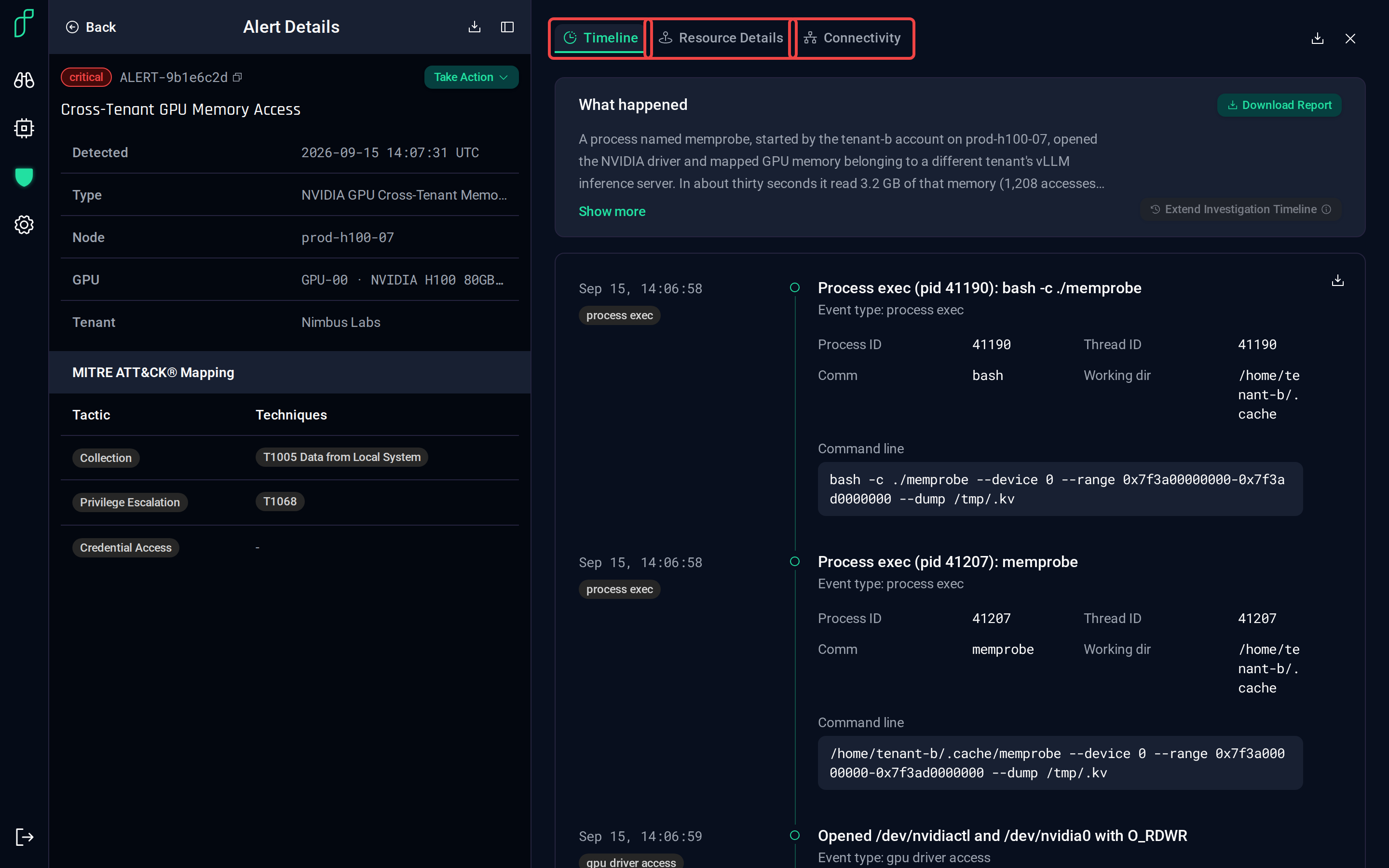This screenshot has width=1389, height=868.
Task: Select the green shield security icon
Action: point(24,177)
